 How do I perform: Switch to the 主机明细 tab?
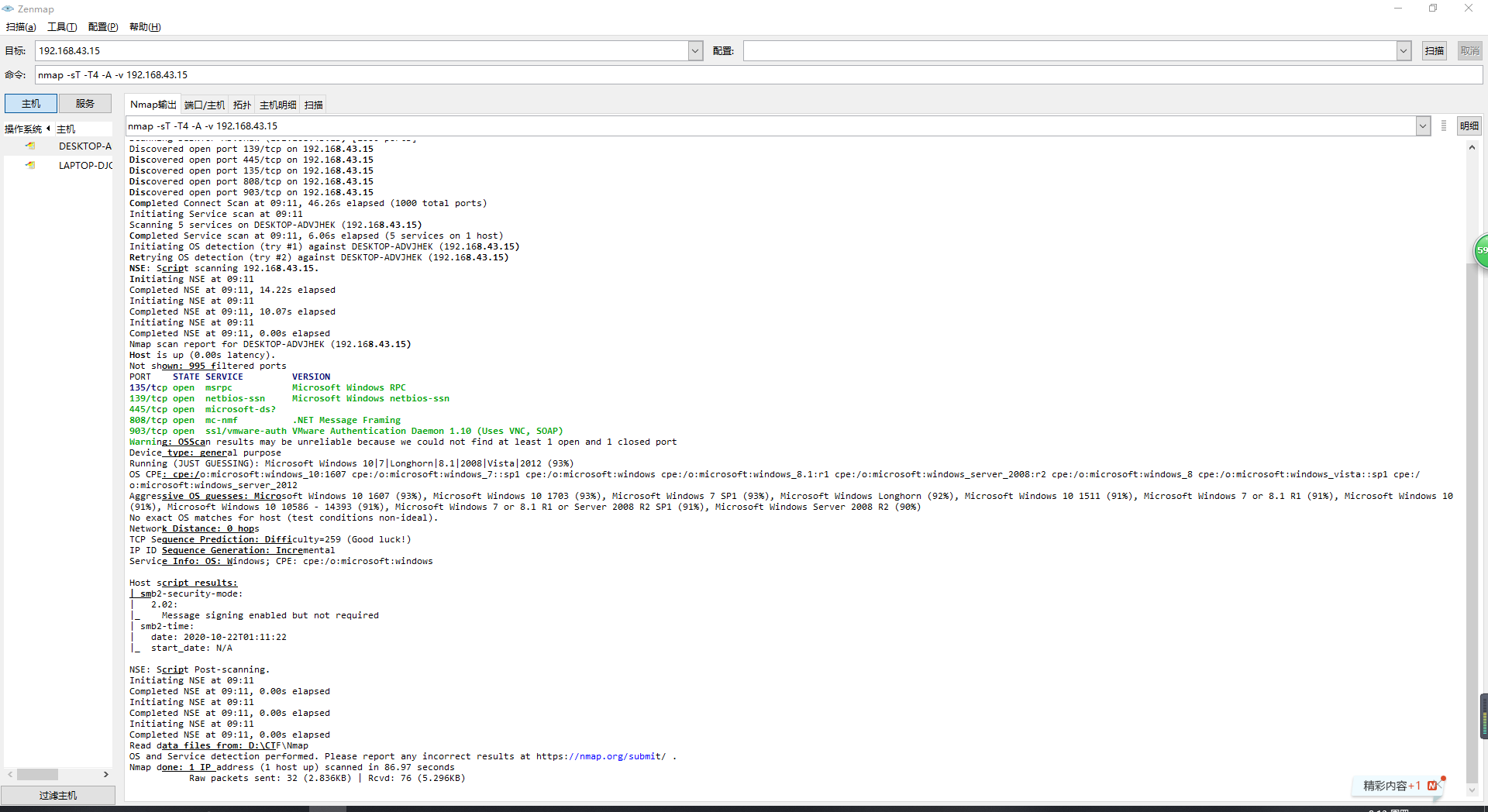coord(278,105)
